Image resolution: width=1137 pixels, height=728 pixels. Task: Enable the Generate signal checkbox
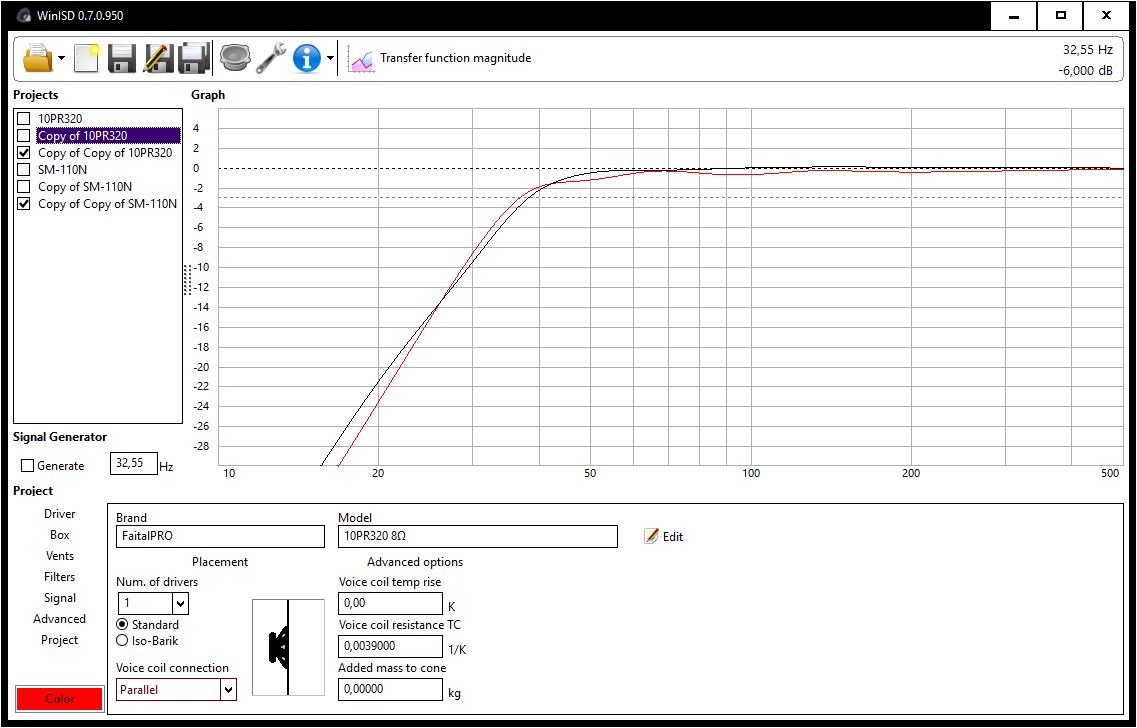point(28,466)
